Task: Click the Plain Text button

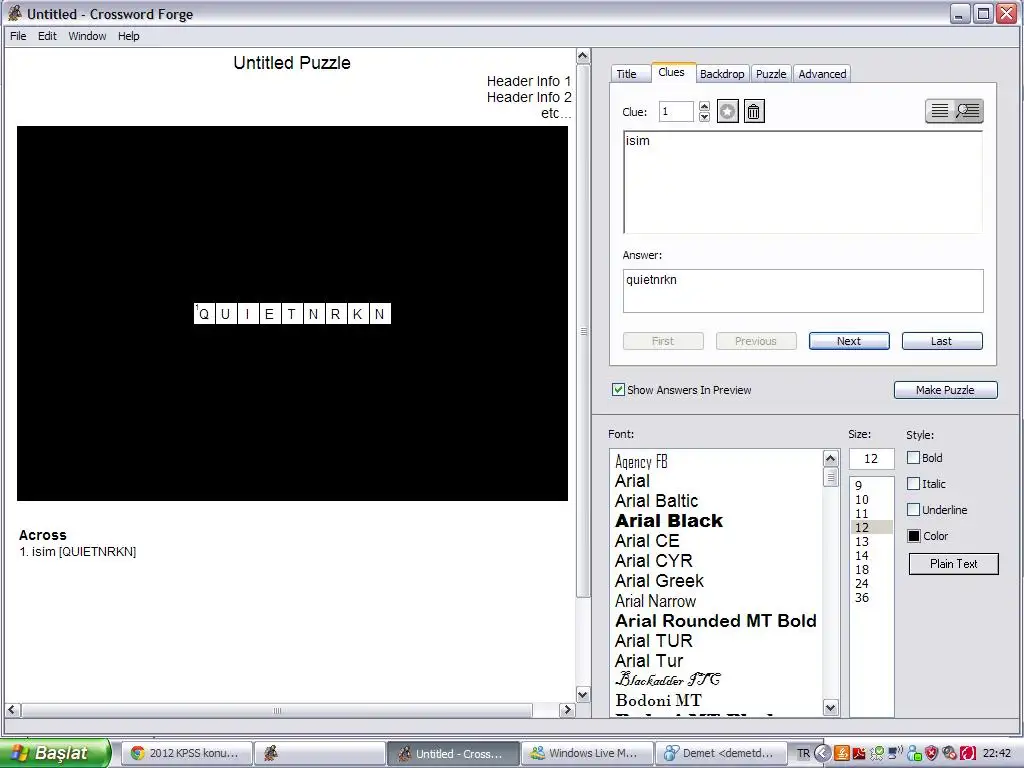Action: (953, 564)
